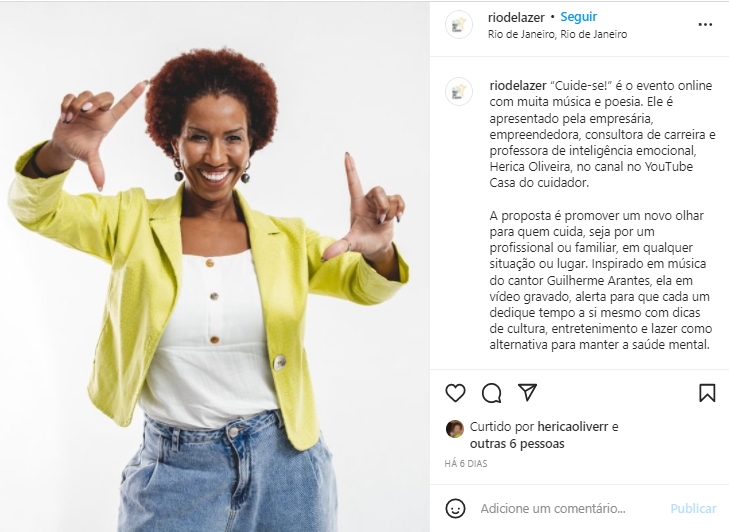This screenshot has height=532, width=729.
Task: View outras 6 pessoas likes list
Action: [517, 444]
